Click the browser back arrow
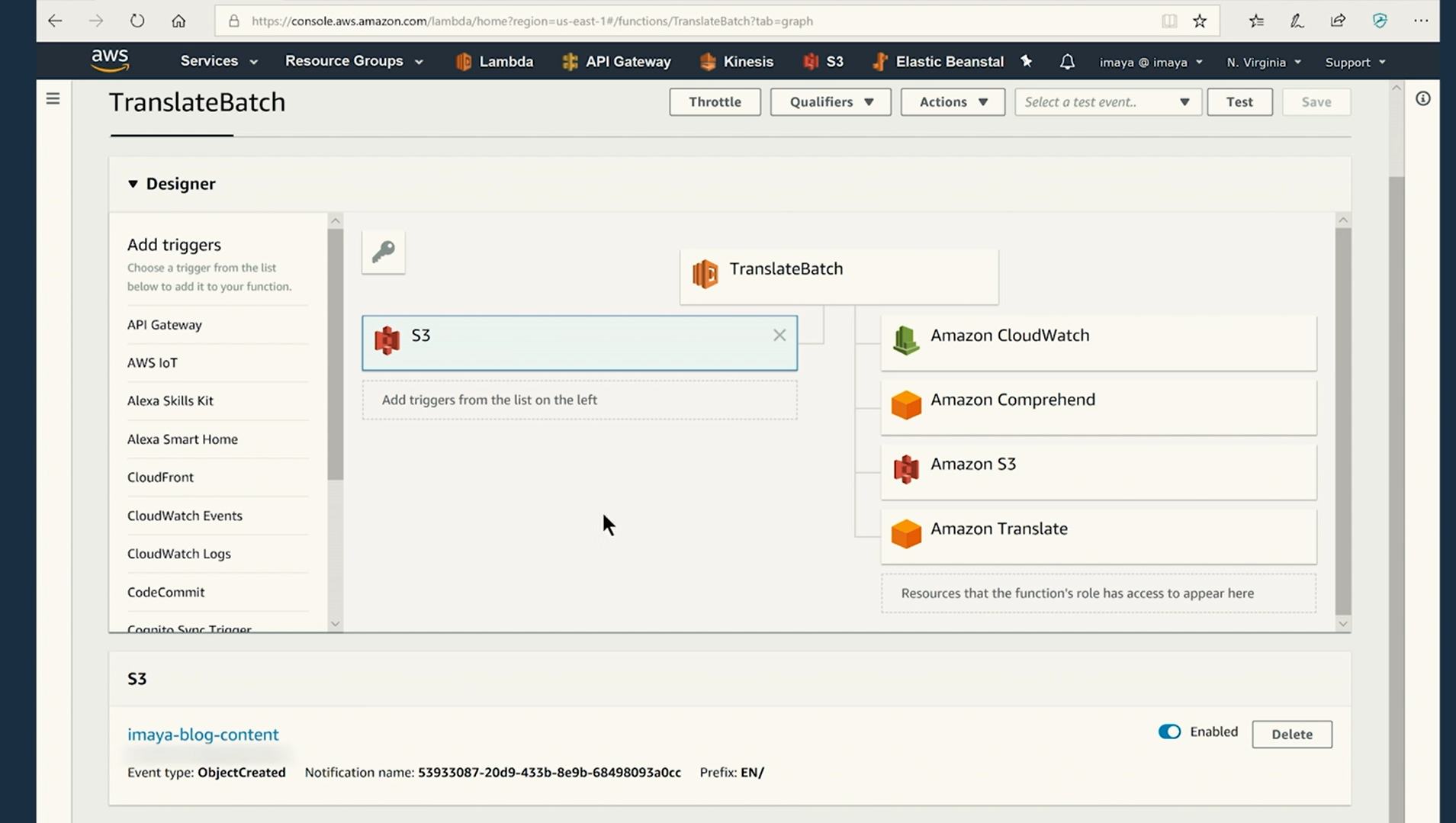This screenshot has height=823, width=1456. (55, 21)
